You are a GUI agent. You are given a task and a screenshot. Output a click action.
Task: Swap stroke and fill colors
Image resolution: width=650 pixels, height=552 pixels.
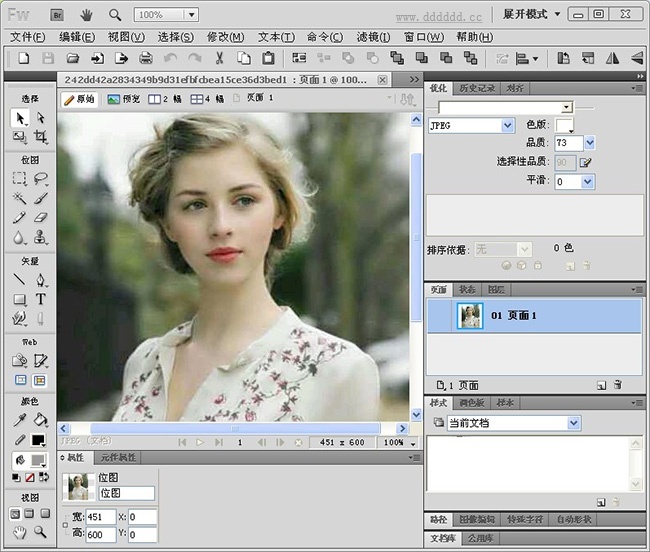click(44, 477)
